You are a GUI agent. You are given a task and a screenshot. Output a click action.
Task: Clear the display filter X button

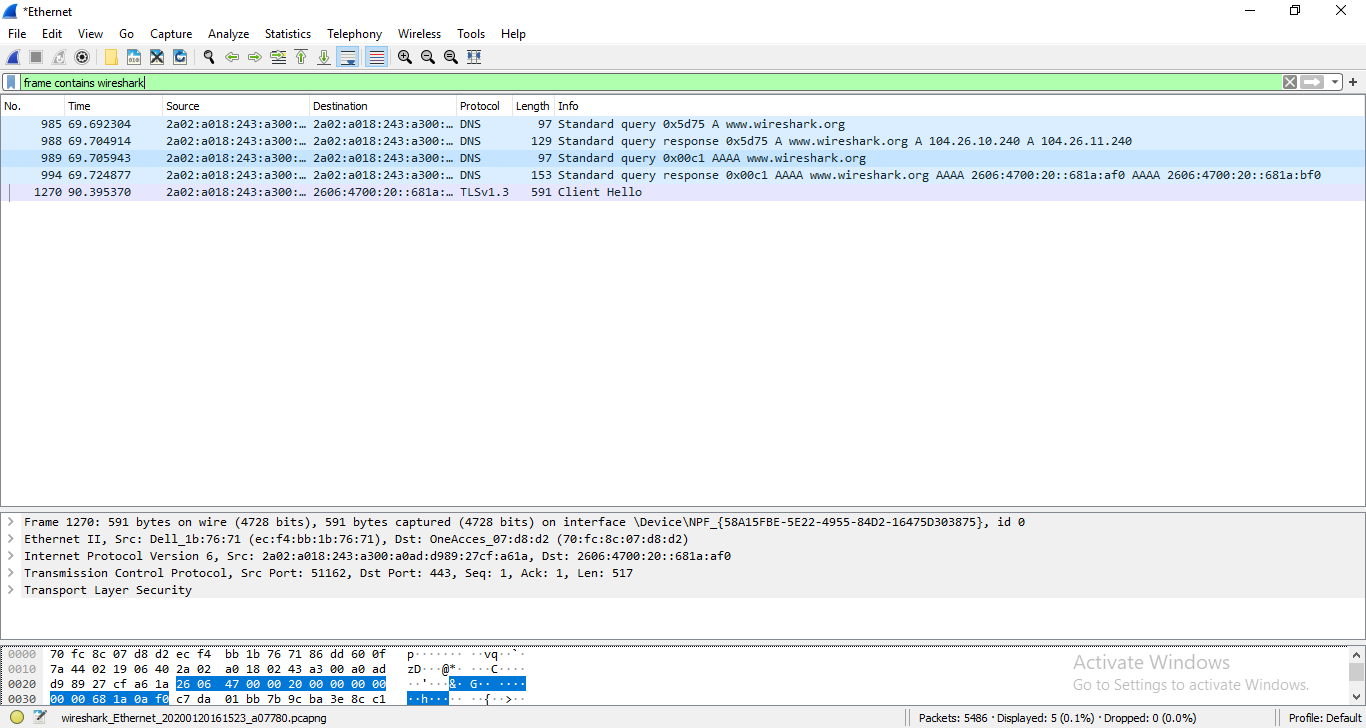(x=1290, y=82)
